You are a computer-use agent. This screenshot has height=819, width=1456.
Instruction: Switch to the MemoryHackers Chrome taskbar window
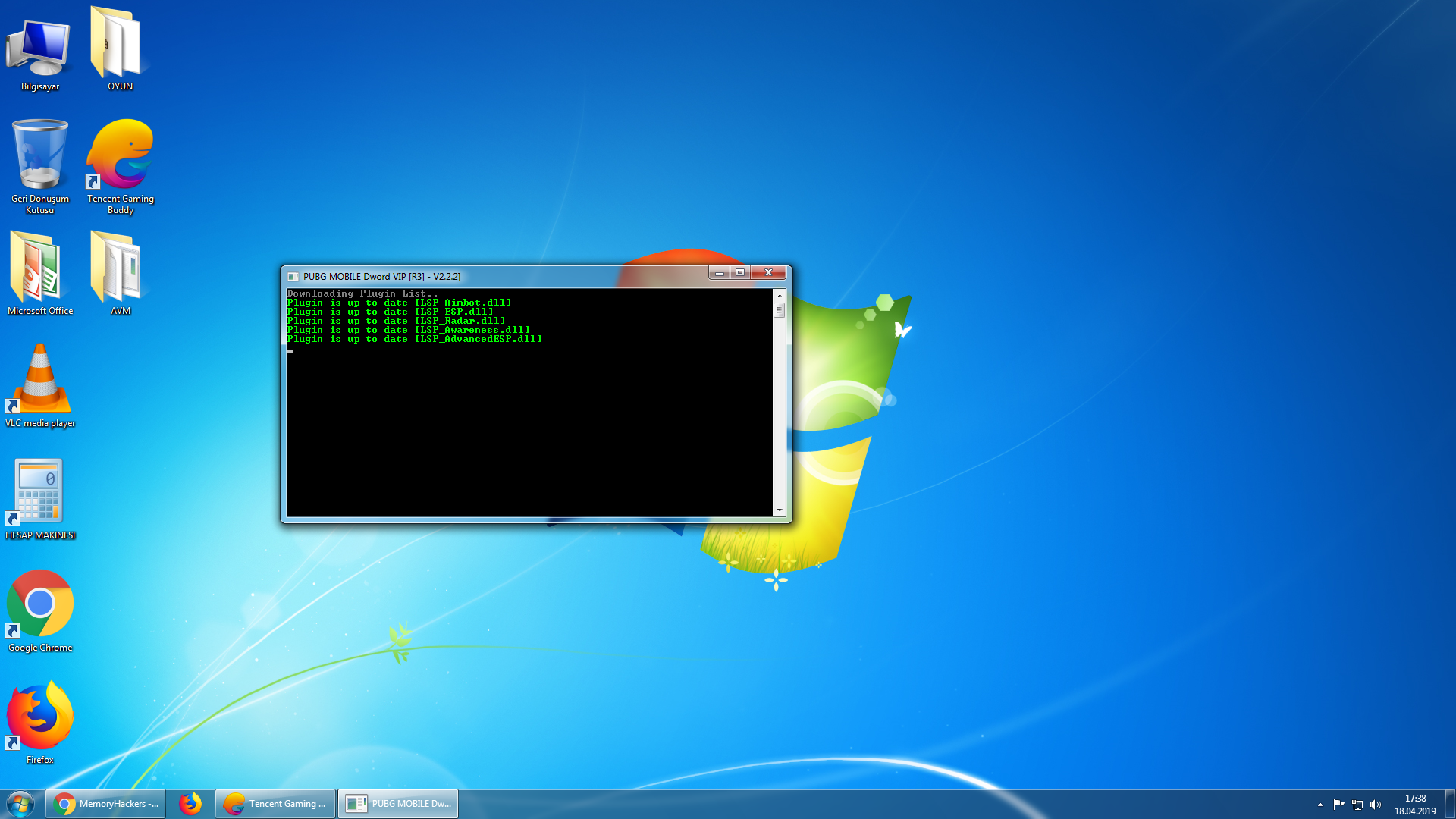click(105, 804)
